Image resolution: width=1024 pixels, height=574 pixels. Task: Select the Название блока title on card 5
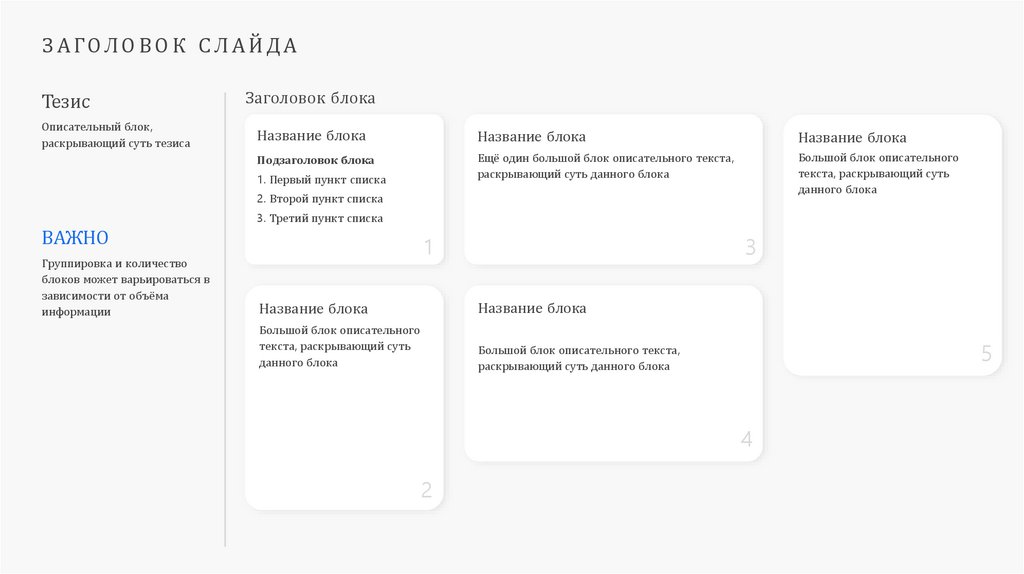click(852, 138)
